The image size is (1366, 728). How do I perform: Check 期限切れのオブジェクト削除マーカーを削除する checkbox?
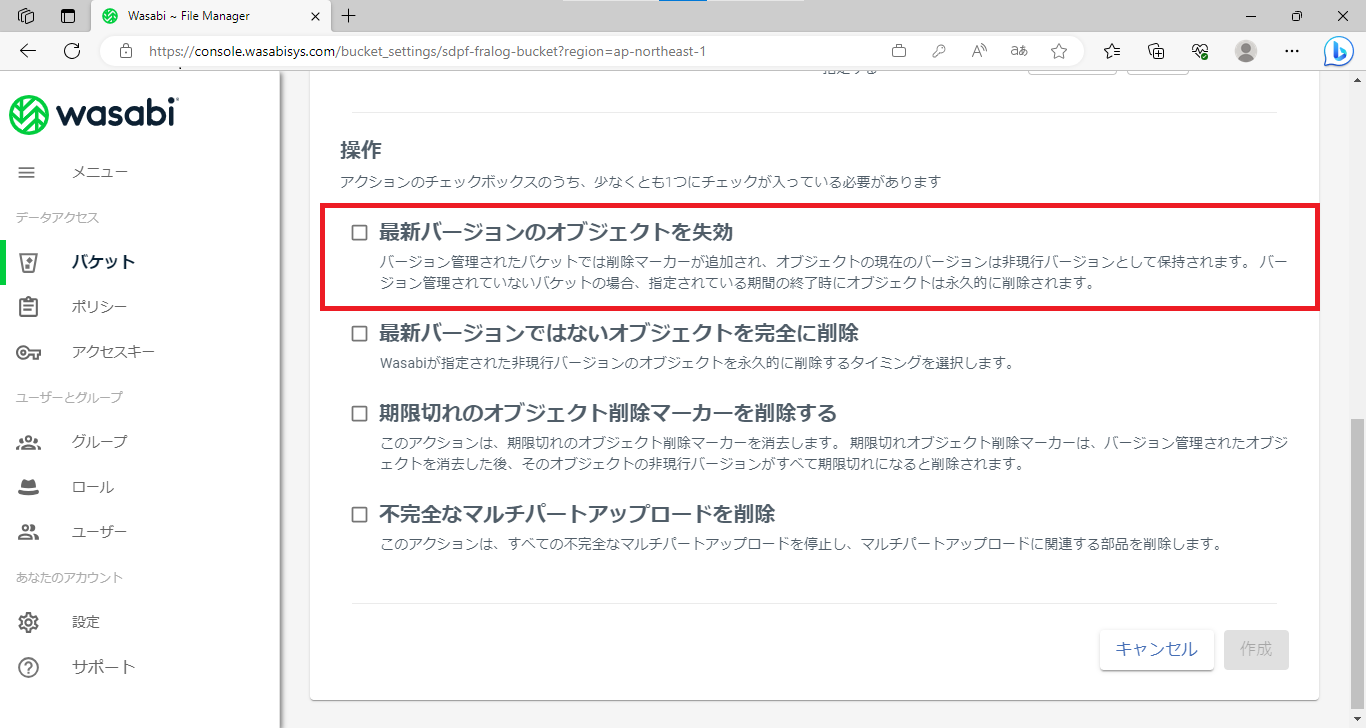(359, 413)
